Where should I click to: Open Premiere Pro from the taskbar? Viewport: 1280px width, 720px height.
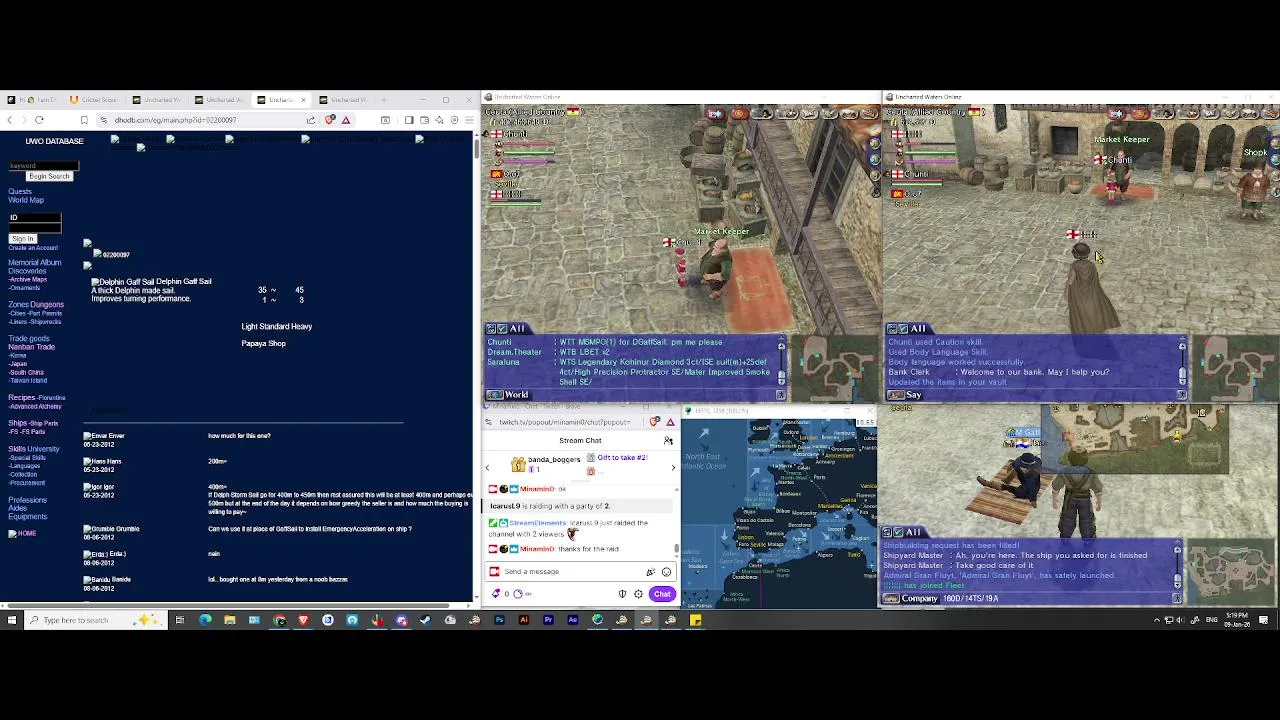[548, 620]
